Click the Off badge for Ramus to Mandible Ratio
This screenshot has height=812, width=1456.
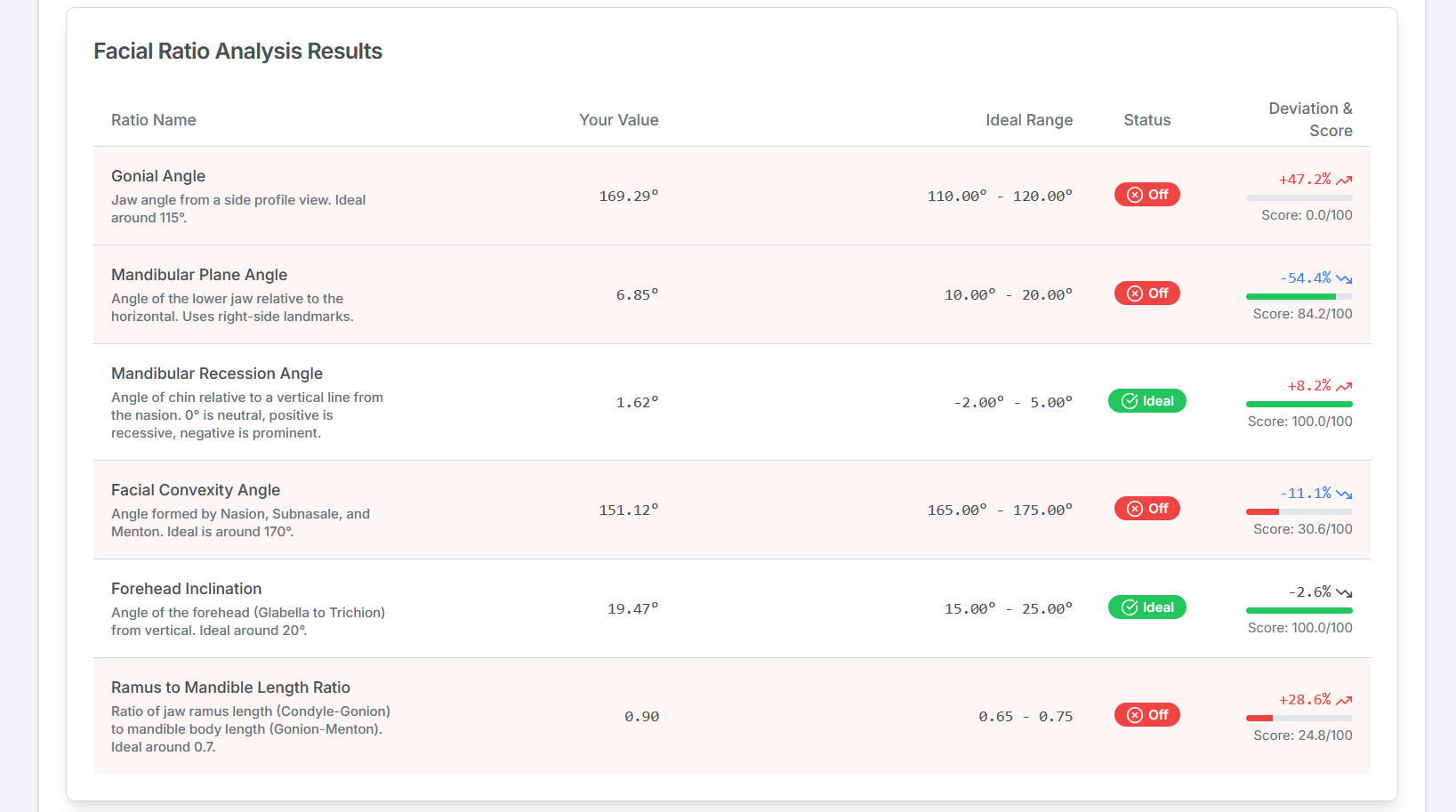(x=1146, y=715)
